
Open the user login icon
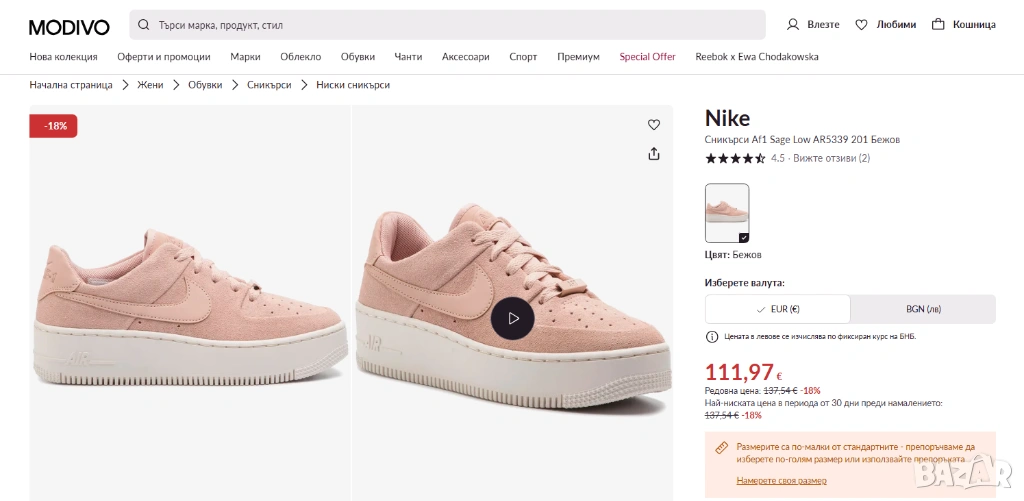[793, 25]
